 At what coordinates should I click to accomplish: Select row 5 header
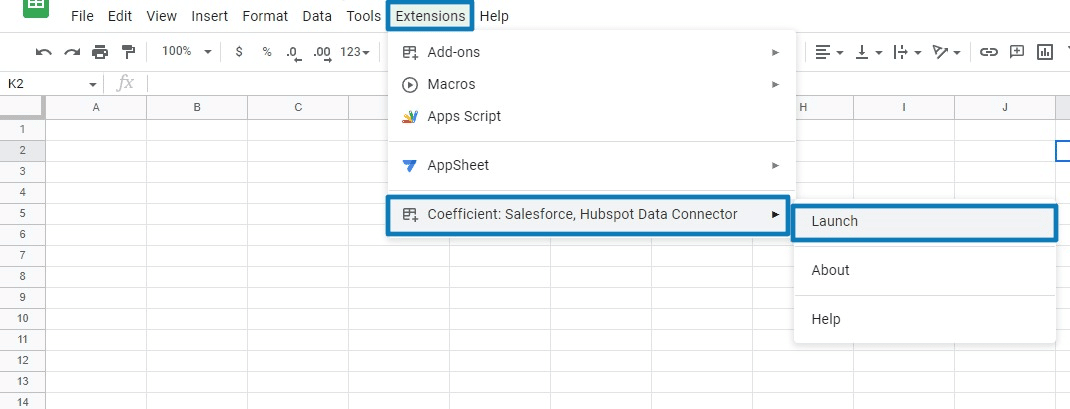point(23,213)
